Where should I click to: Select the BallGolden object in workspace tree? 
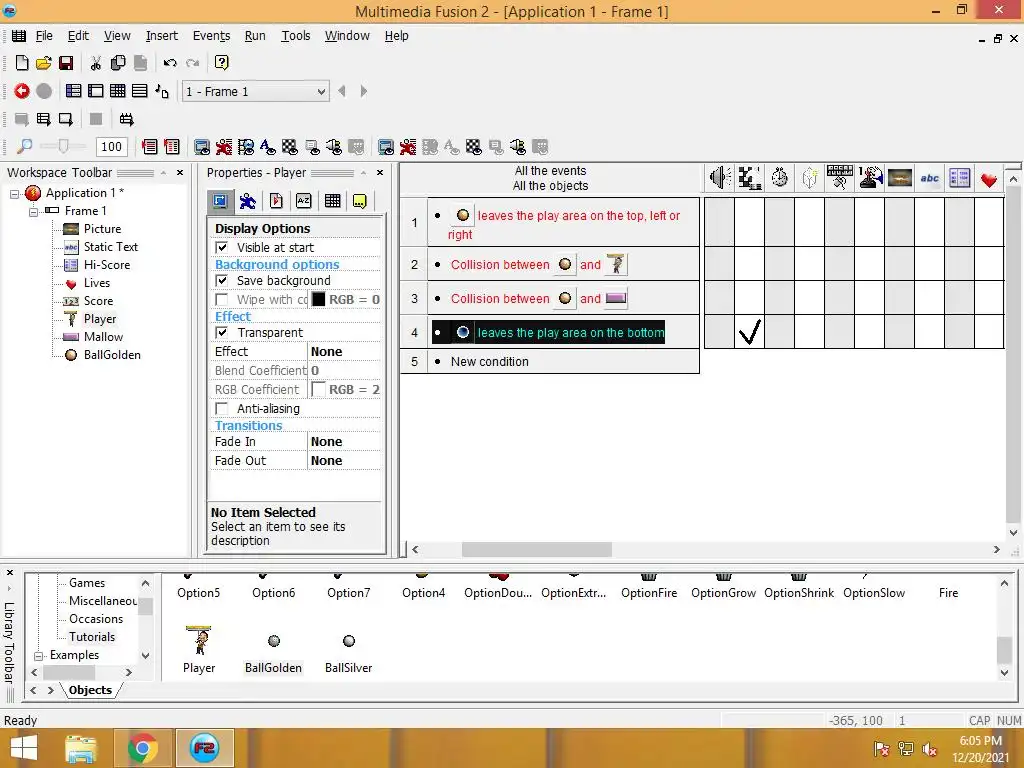112,355
